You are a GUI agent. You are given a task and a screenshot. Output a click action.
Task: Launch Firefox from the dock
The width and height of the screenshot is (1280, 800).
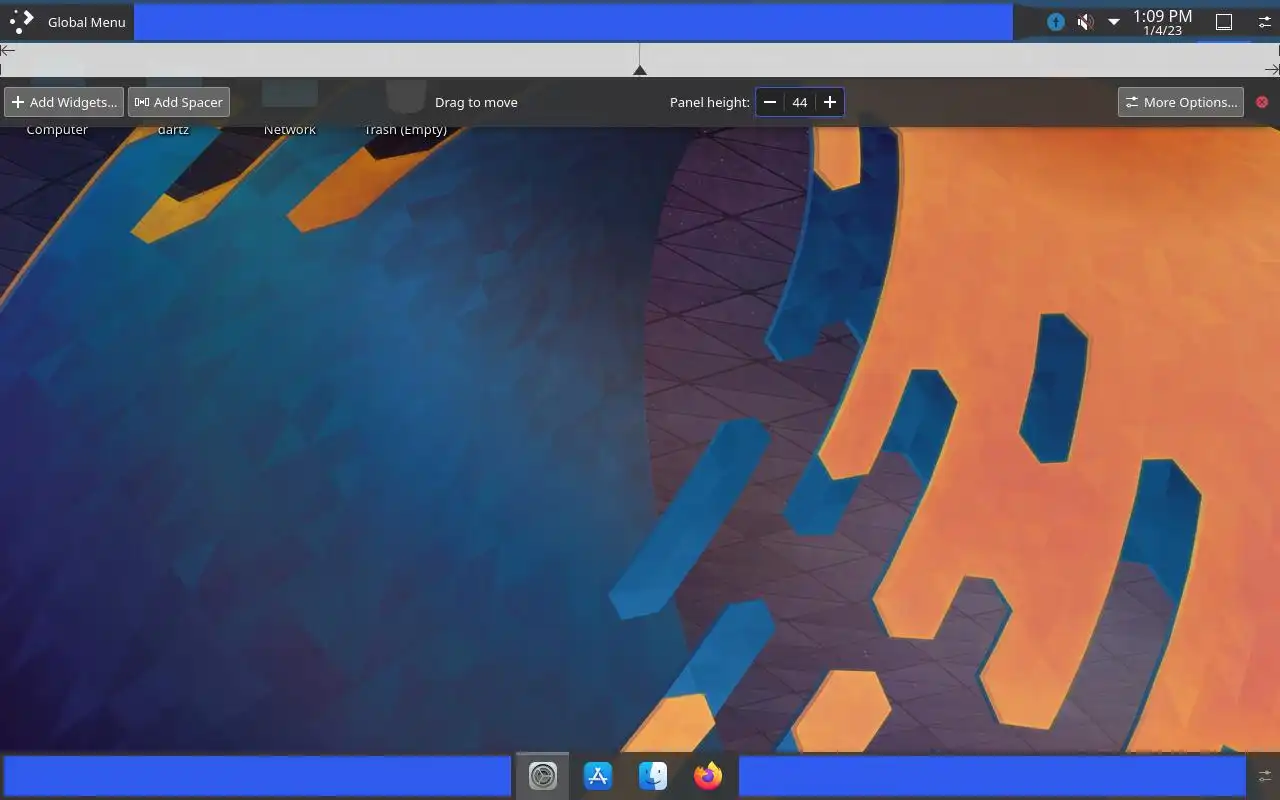(708, 776)
